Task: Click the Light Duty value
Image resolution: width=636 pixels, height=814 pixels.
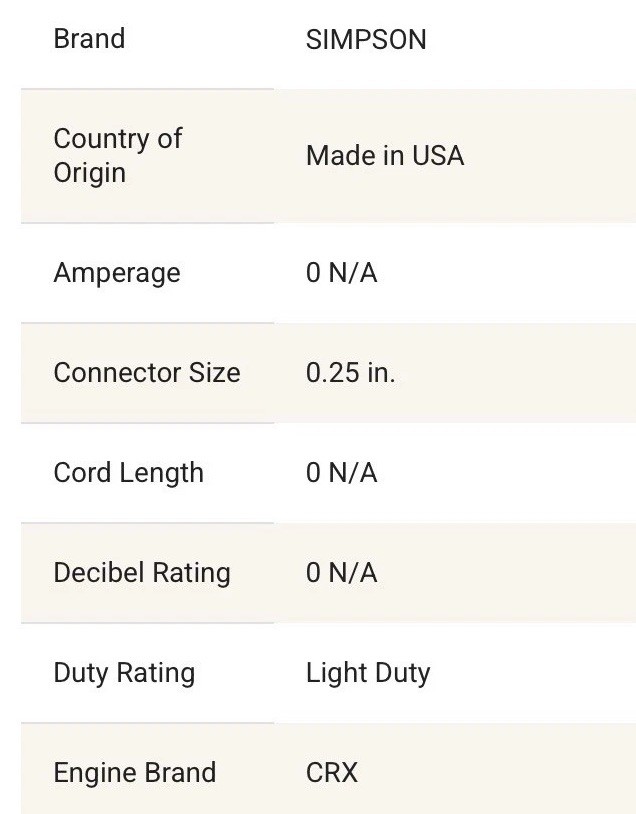Action: tap(368, 673)
